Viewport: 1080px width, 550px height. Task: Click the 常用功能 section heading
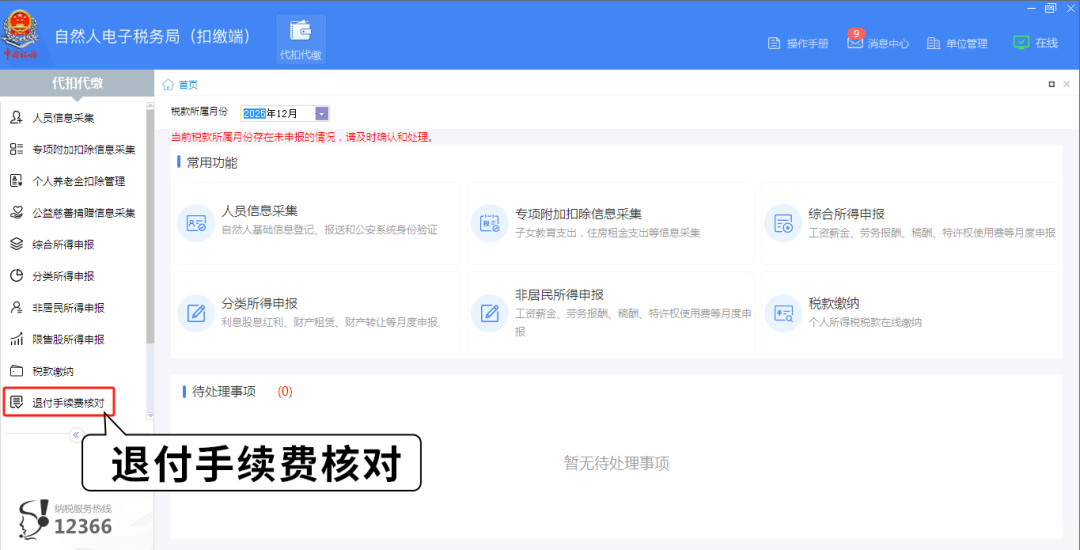click(211, 163)
